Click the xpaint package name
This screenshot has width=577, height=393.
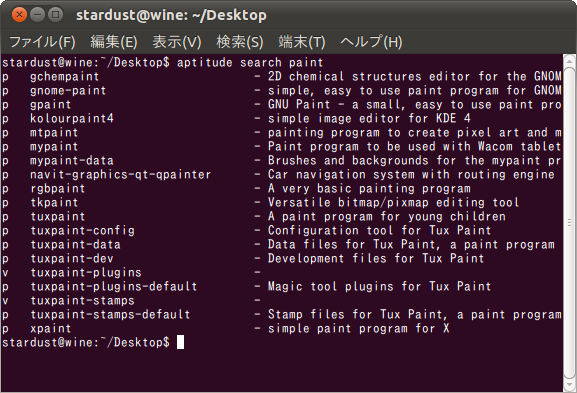[x=51, y=329]
